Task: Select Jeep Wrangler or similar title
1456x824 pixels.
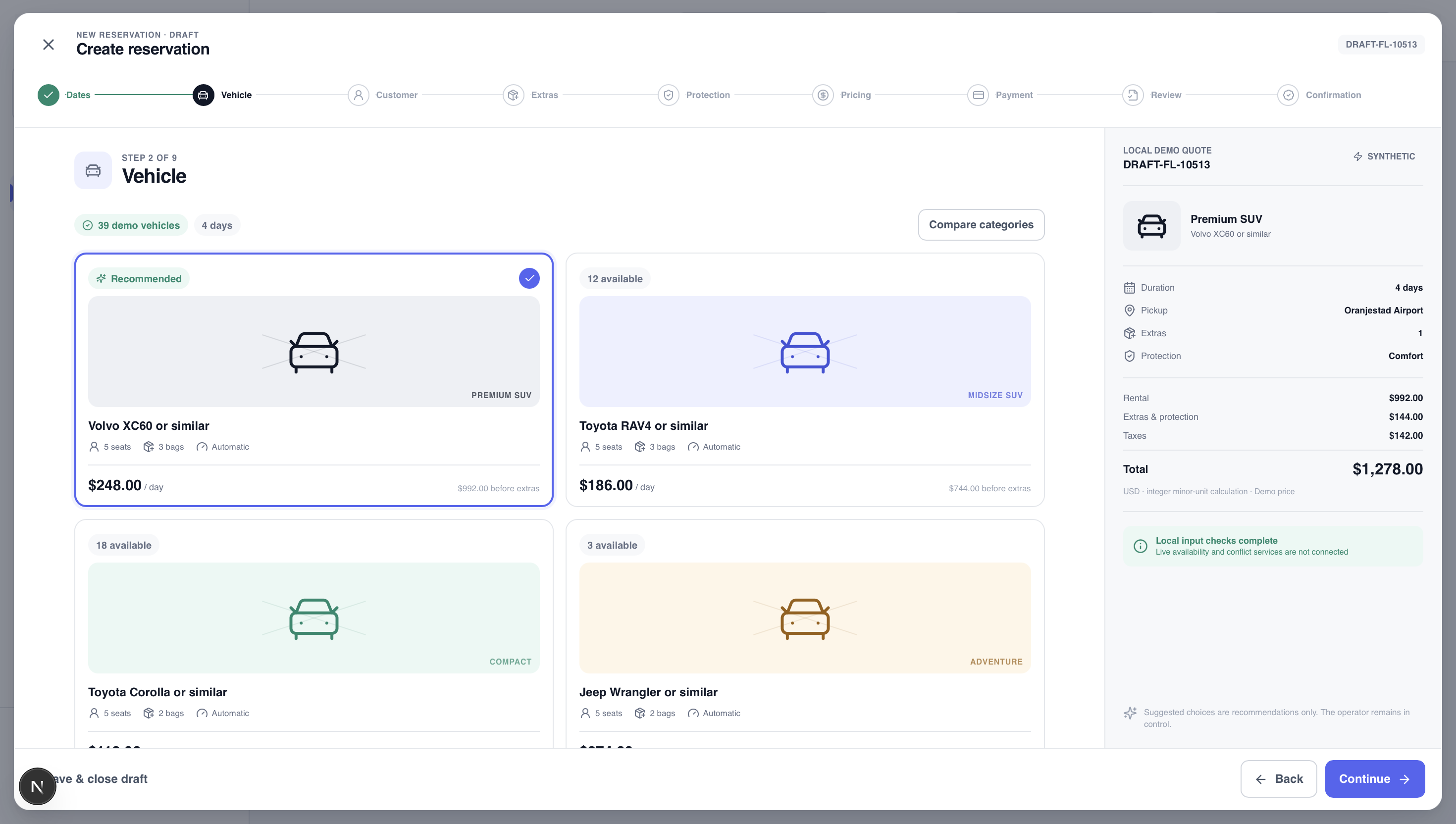Action: pyautogui.click(x=648, y=692)
